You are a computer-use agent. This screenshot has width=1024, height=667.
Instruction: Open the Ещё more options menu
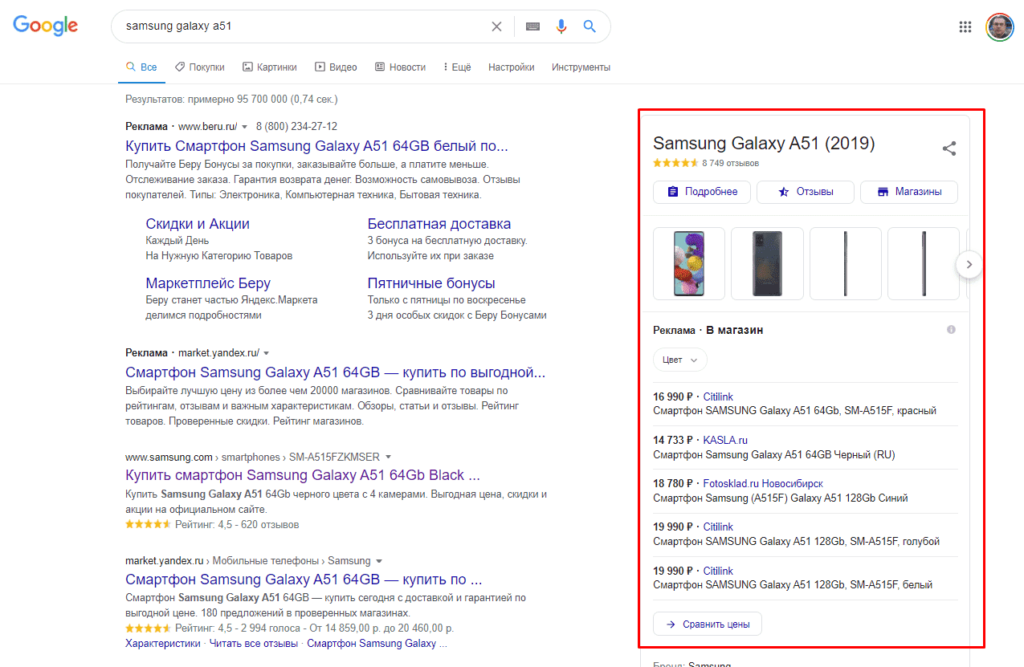pos(455,67)
